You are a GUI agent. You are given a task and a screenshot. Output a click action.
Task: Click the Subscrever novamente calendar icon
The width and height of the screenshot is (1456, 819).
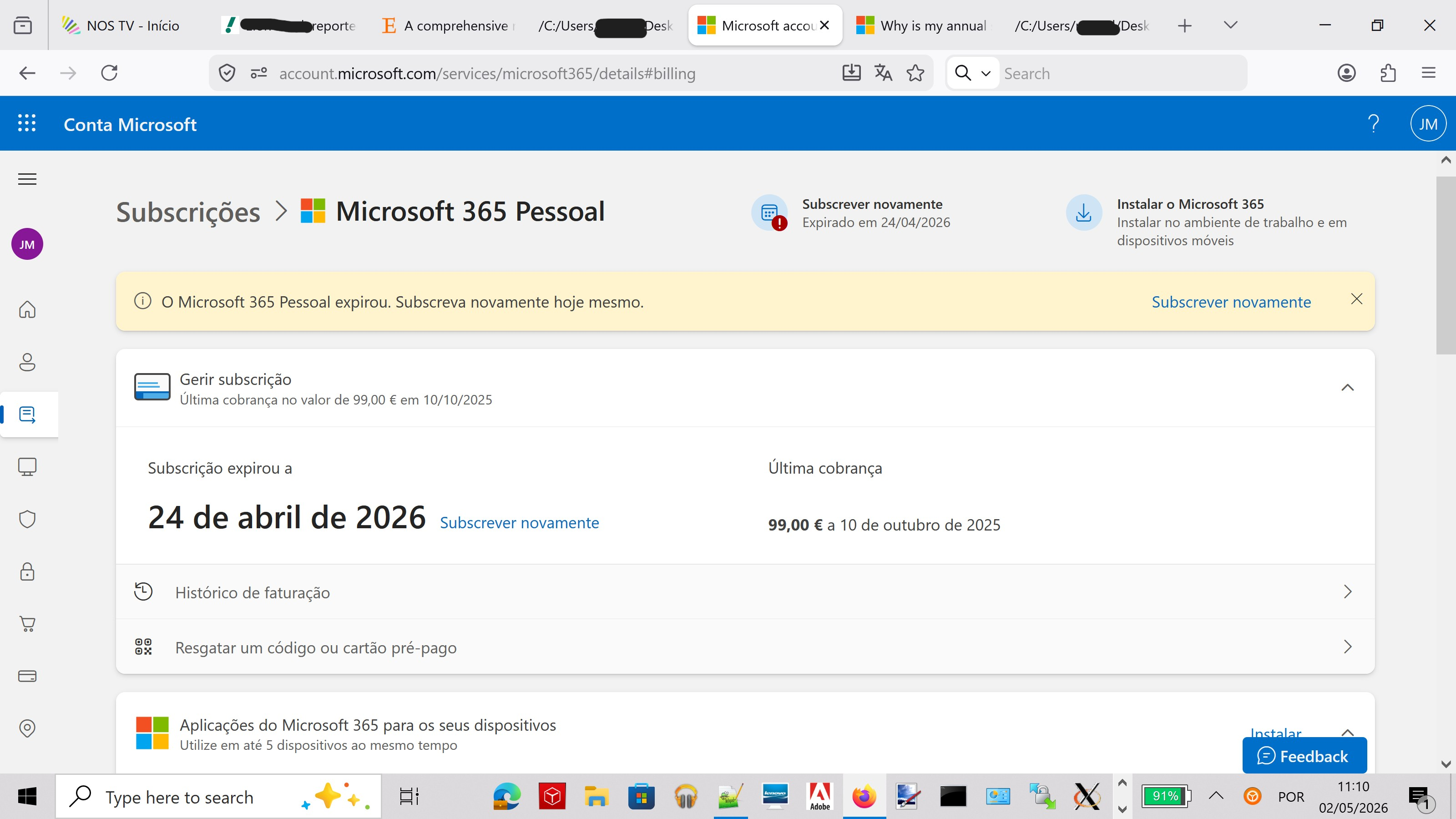click(x=769, y=213)
